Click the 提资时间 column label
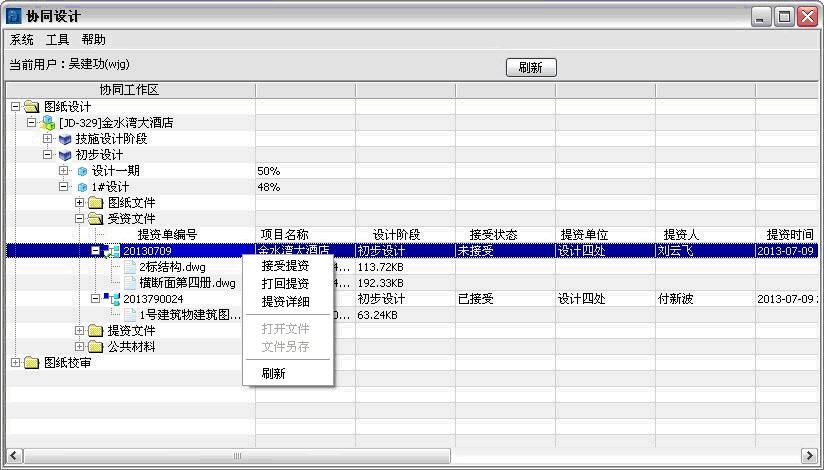This screenshot has width=824, height=470. (x=790, y=235)
